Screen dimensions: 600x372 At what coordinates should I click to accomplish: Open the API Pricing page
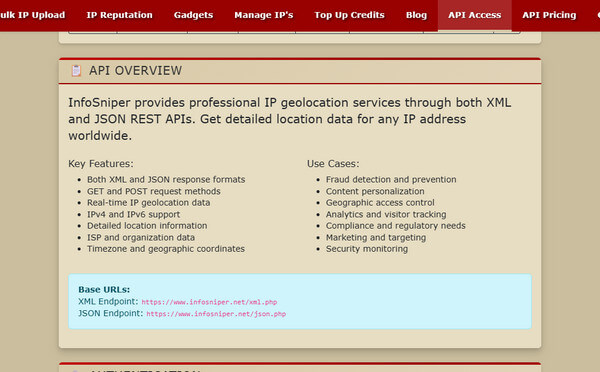tap(549, 15)
